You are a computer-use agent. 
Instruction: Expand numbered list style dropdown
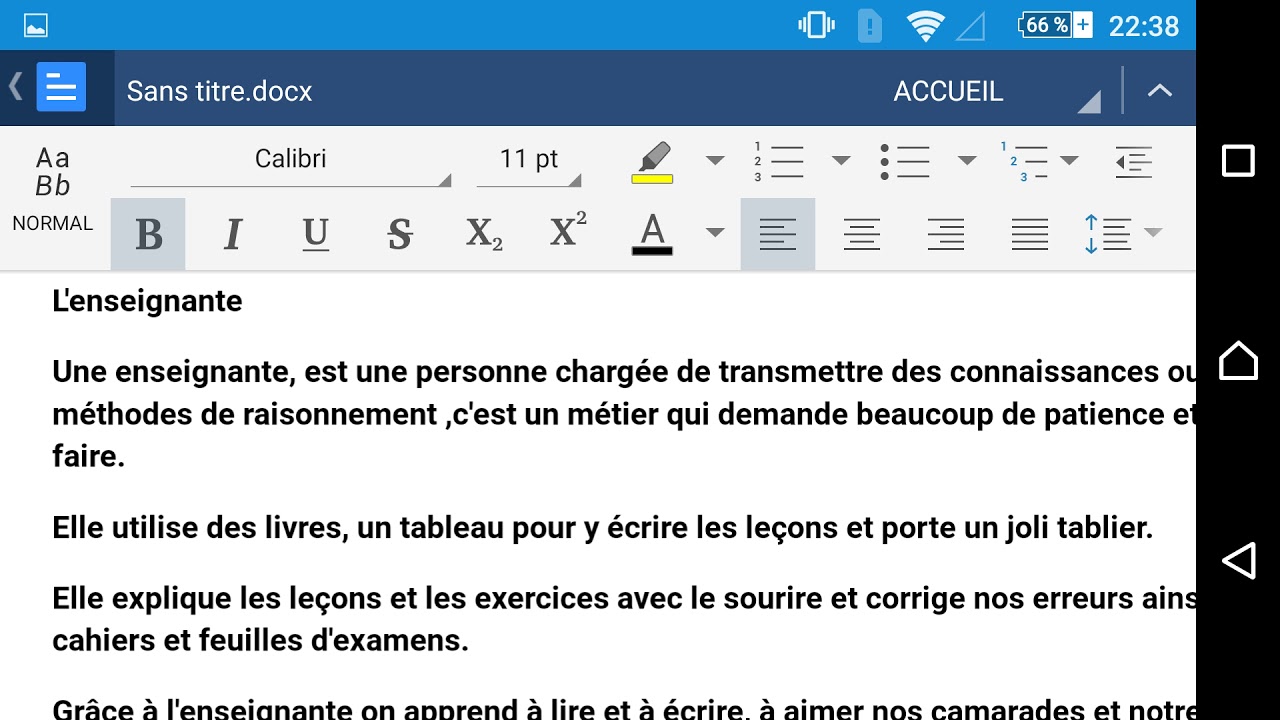coord(841,160)
